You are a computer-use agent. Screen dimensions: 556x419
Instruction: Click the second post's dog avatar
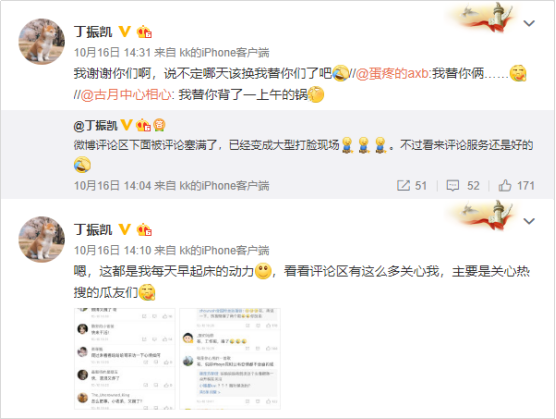tap(41, 240)
